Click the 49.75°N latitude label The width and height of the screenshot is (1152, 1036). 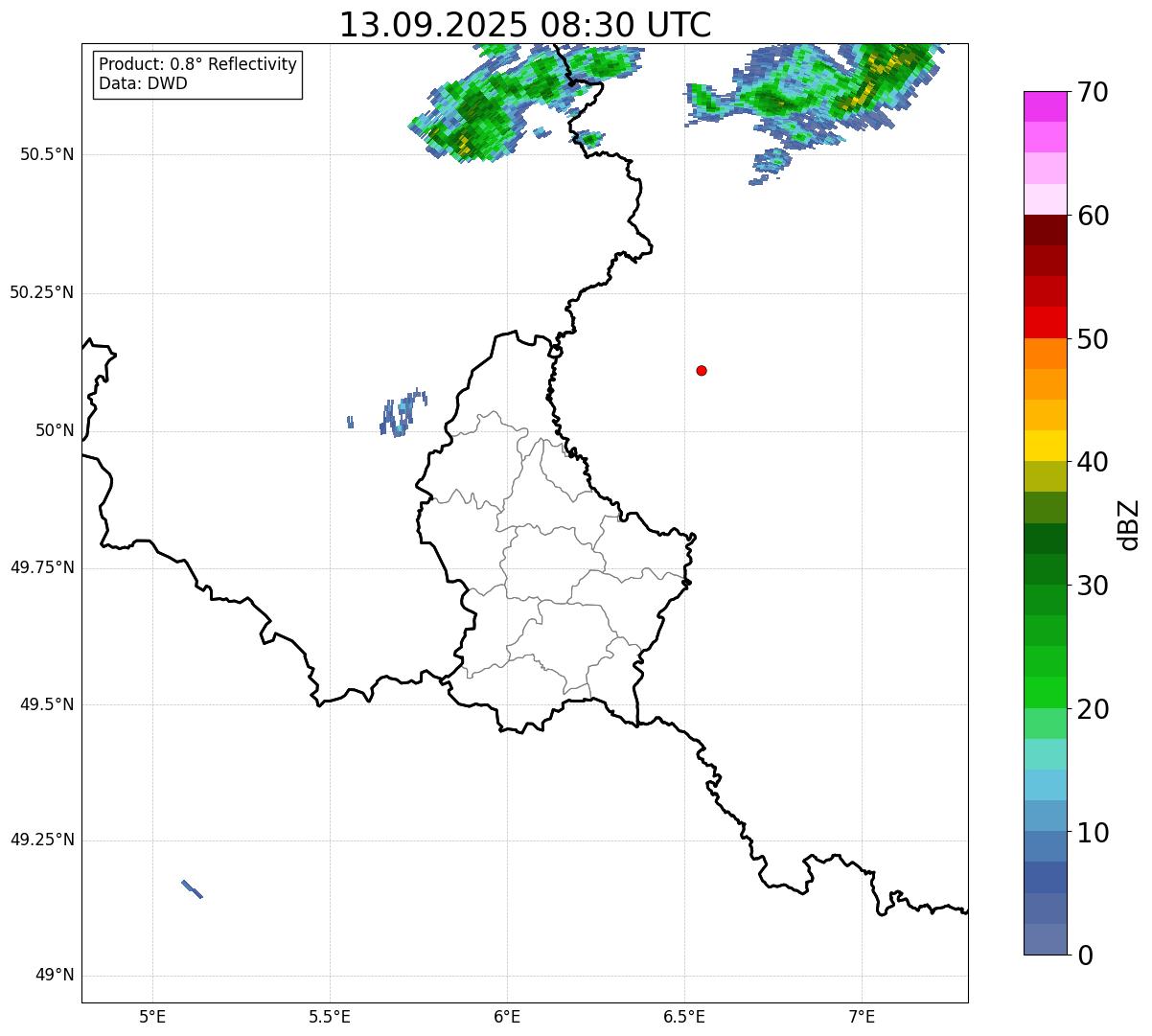(x=41, y=567)
